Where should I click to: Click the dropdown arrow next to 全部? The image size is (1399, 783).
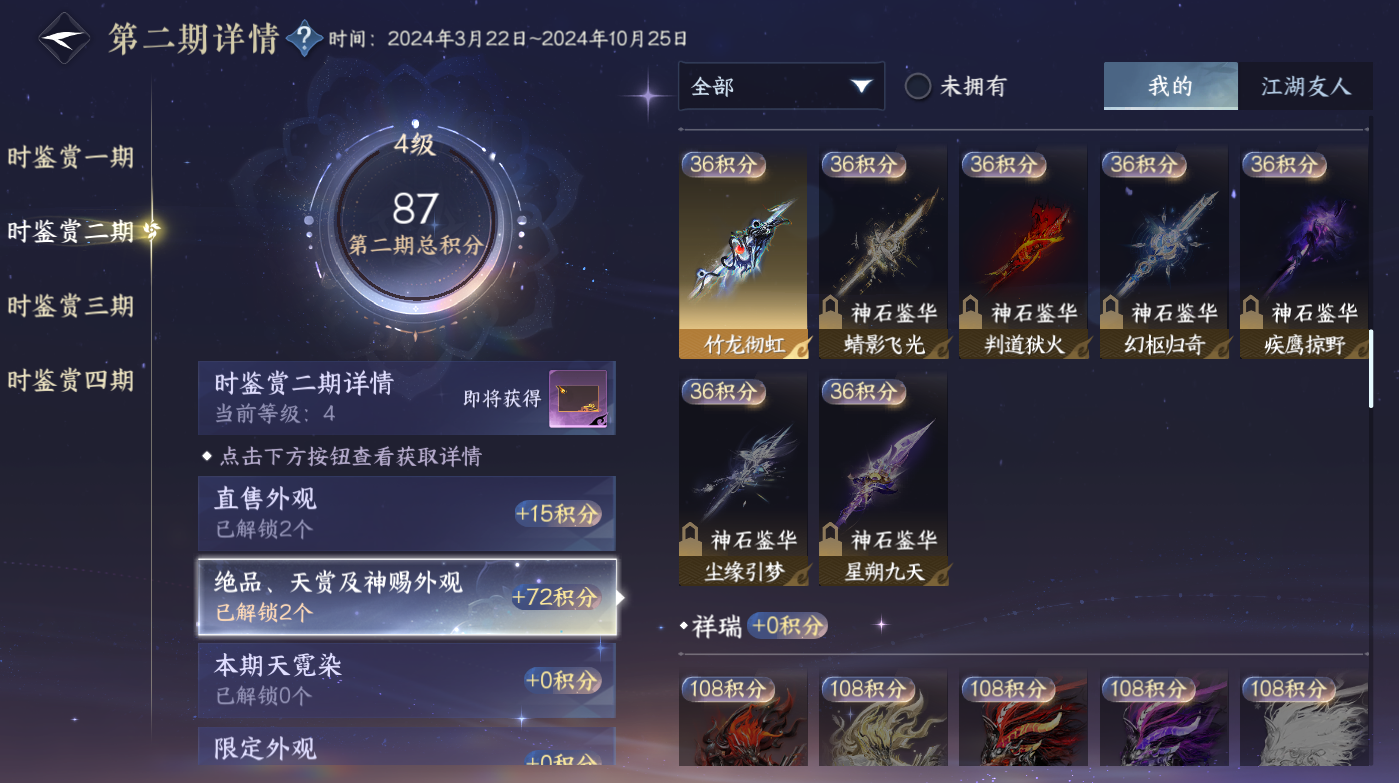tap(861, 87)
